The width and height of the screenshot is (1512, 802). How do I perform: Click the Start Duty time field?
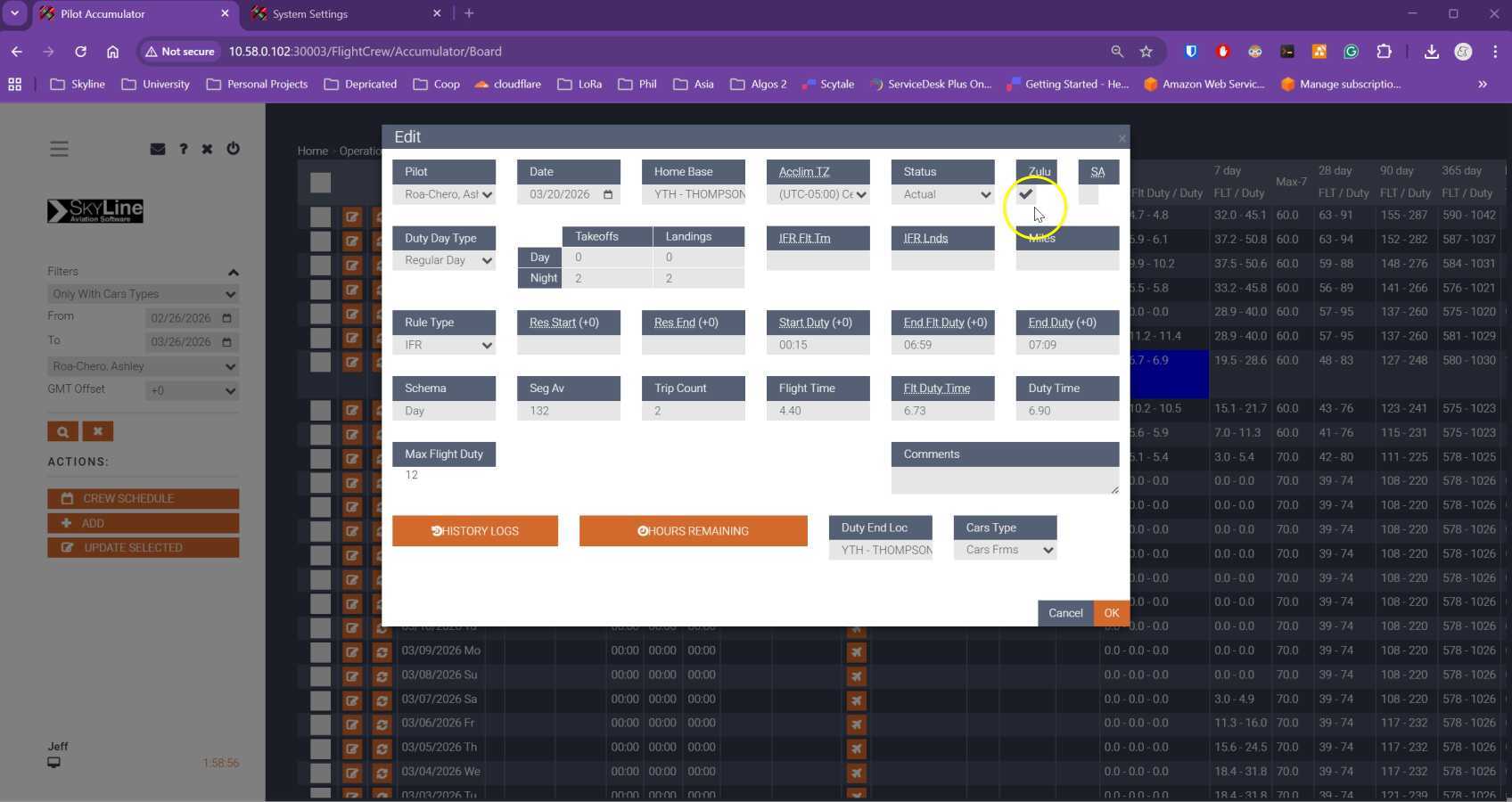[818, 345]
